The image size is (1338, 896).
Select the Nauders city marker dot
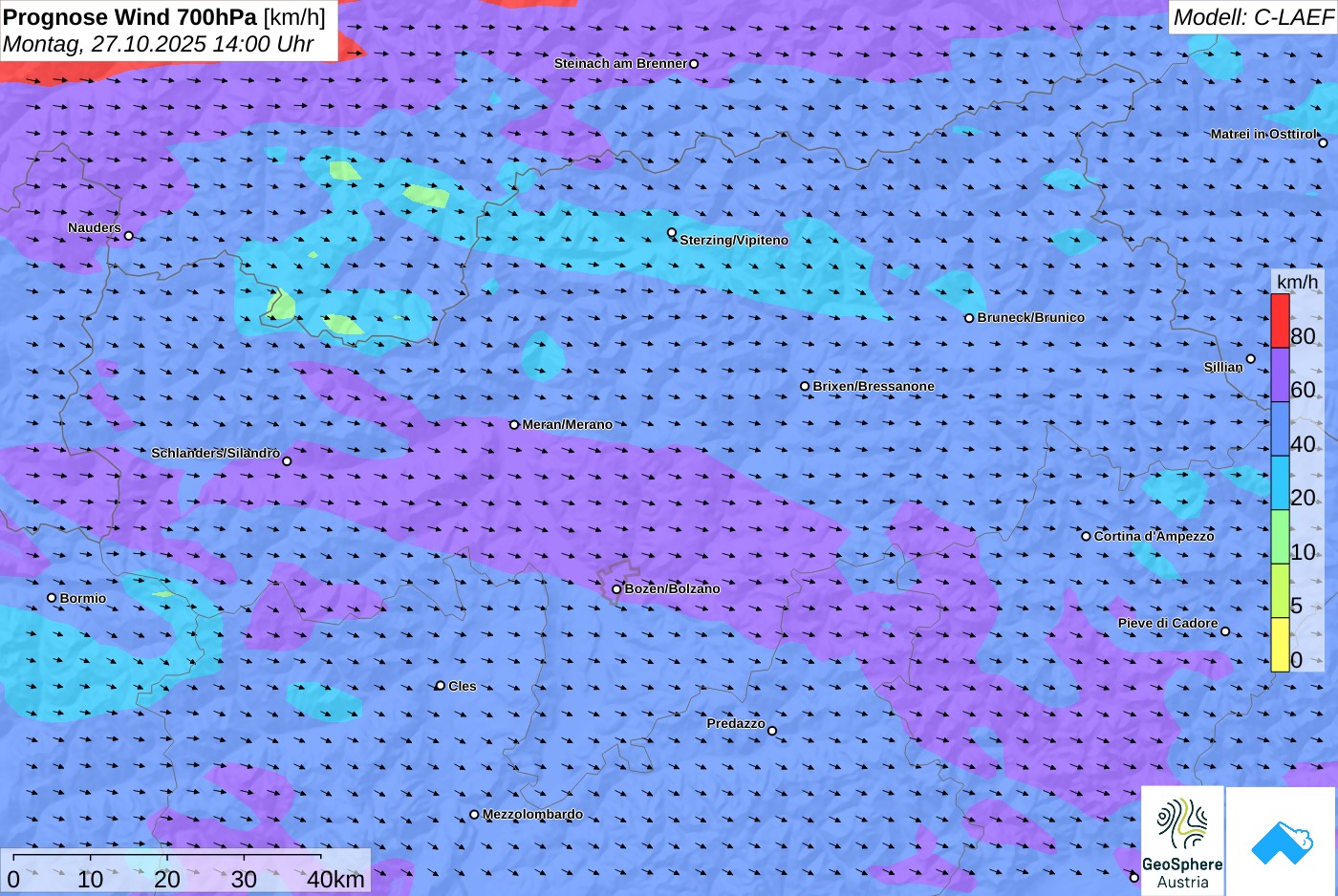[x=128, y=236]
